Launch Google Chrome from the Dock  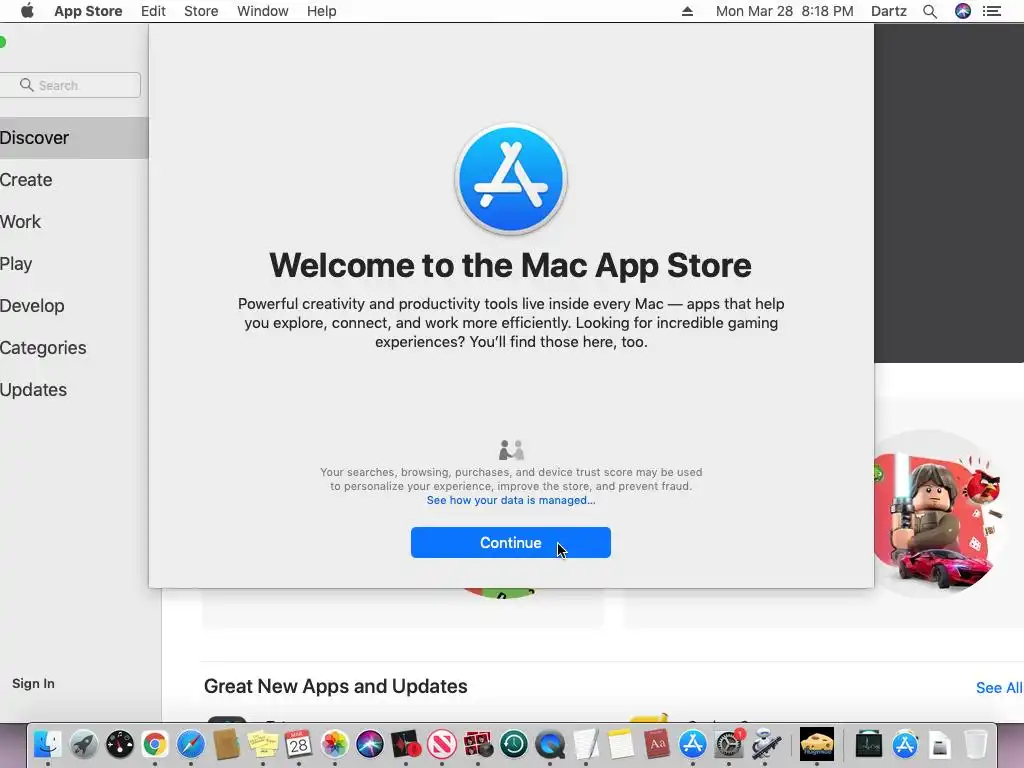click(155, 744)
